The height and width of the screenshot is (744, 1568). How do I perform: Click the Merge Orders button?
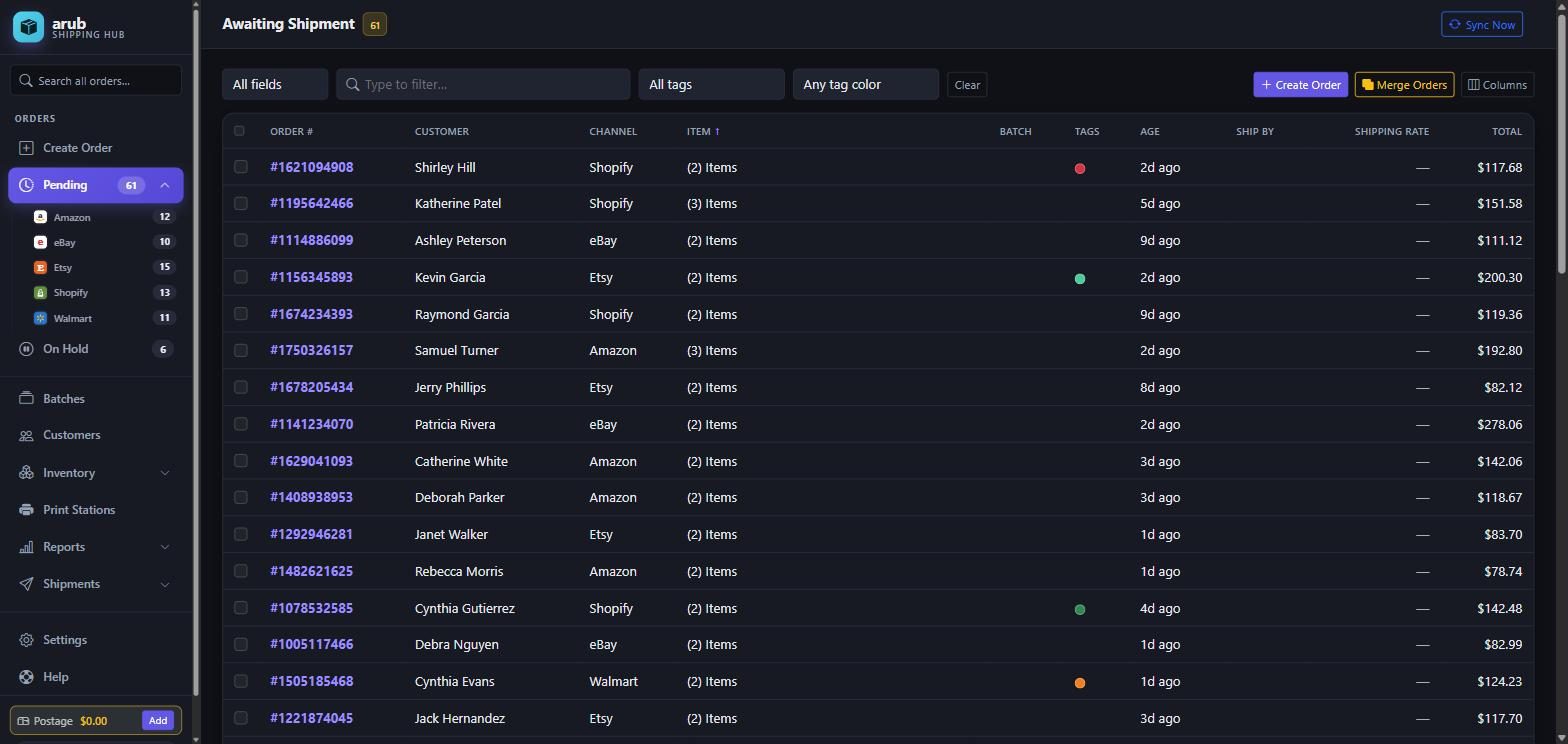(1404, 85)
